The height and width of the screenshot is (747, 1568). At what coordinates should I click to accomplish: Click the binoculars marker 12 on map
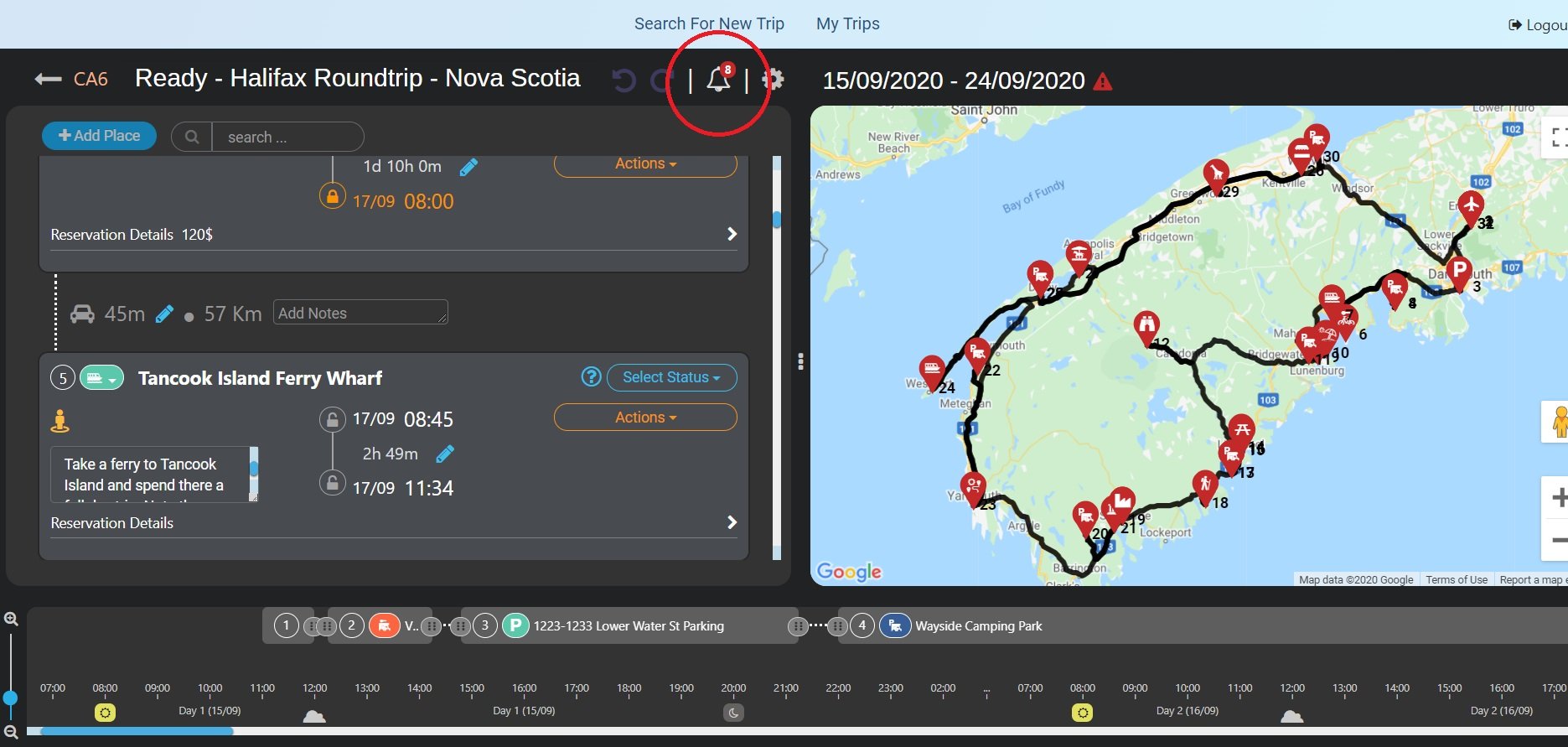tap(1146, 326)
